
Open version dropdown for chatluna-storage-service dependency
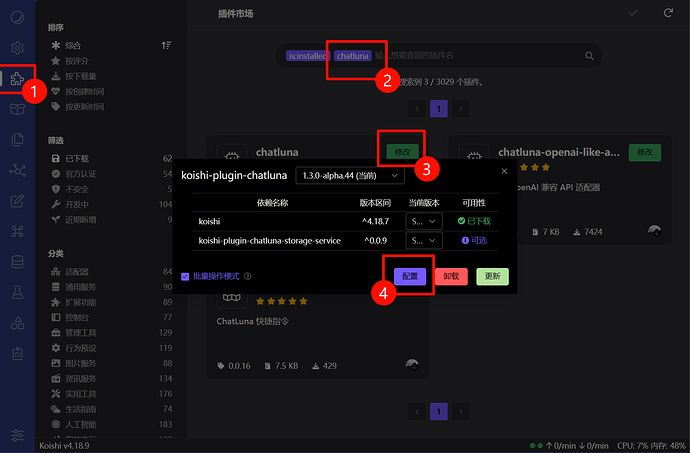tap(424, 241)
